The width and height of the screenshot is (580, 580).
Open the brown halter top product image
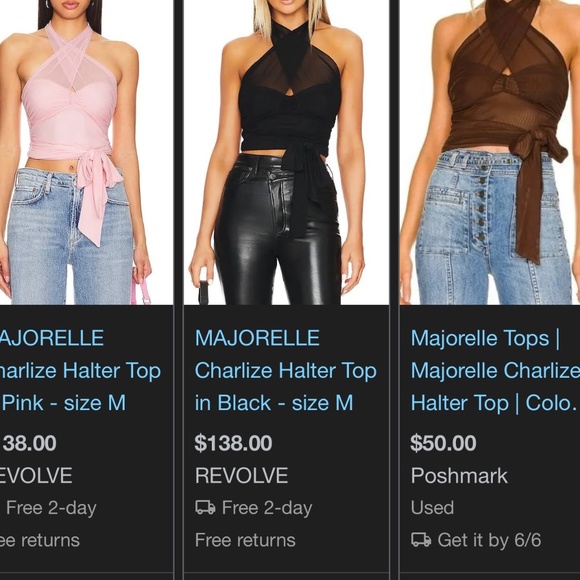point(490,152)
